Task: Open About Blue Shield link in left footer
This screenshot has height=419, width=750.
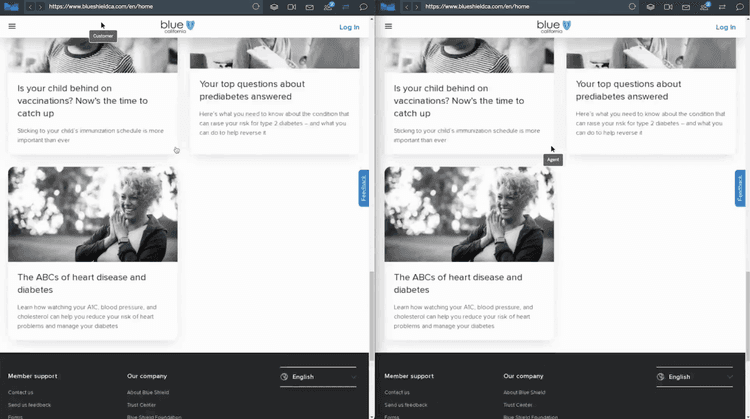Action: point(146,392)
